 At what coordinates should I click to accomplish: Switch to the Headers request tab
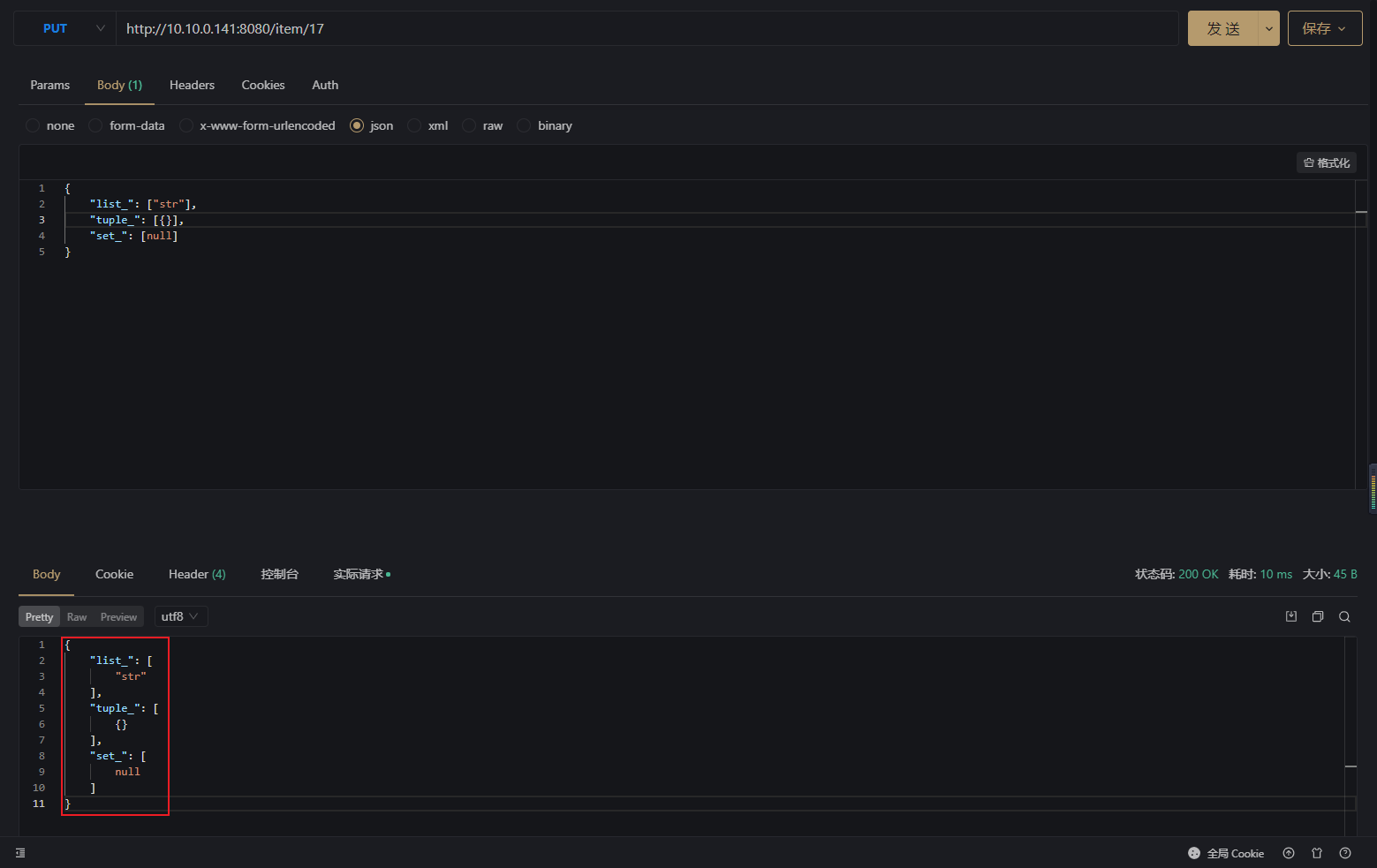pos(192,85)
